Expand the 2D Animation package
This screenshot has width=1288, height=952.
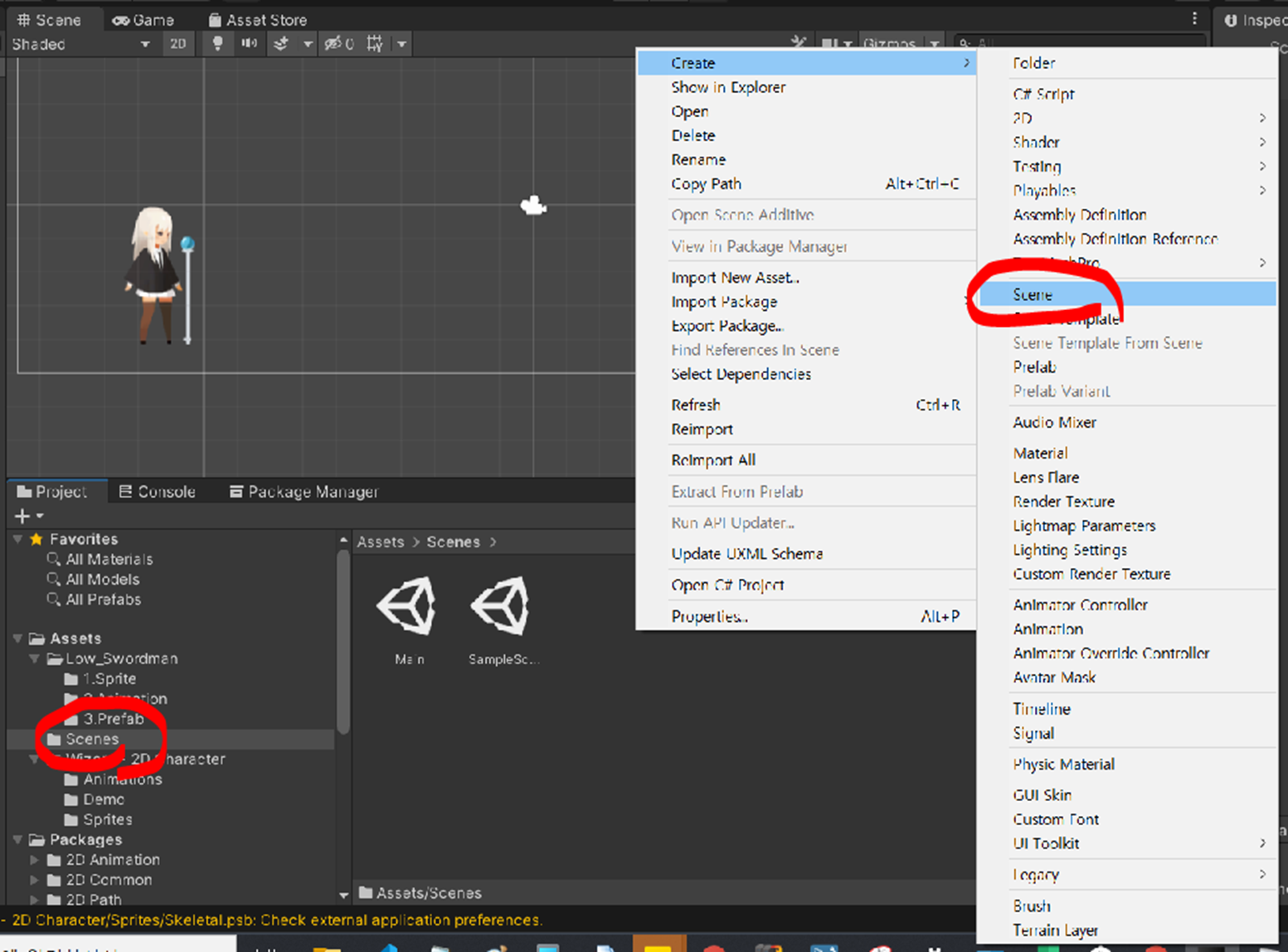coord(34,860)
